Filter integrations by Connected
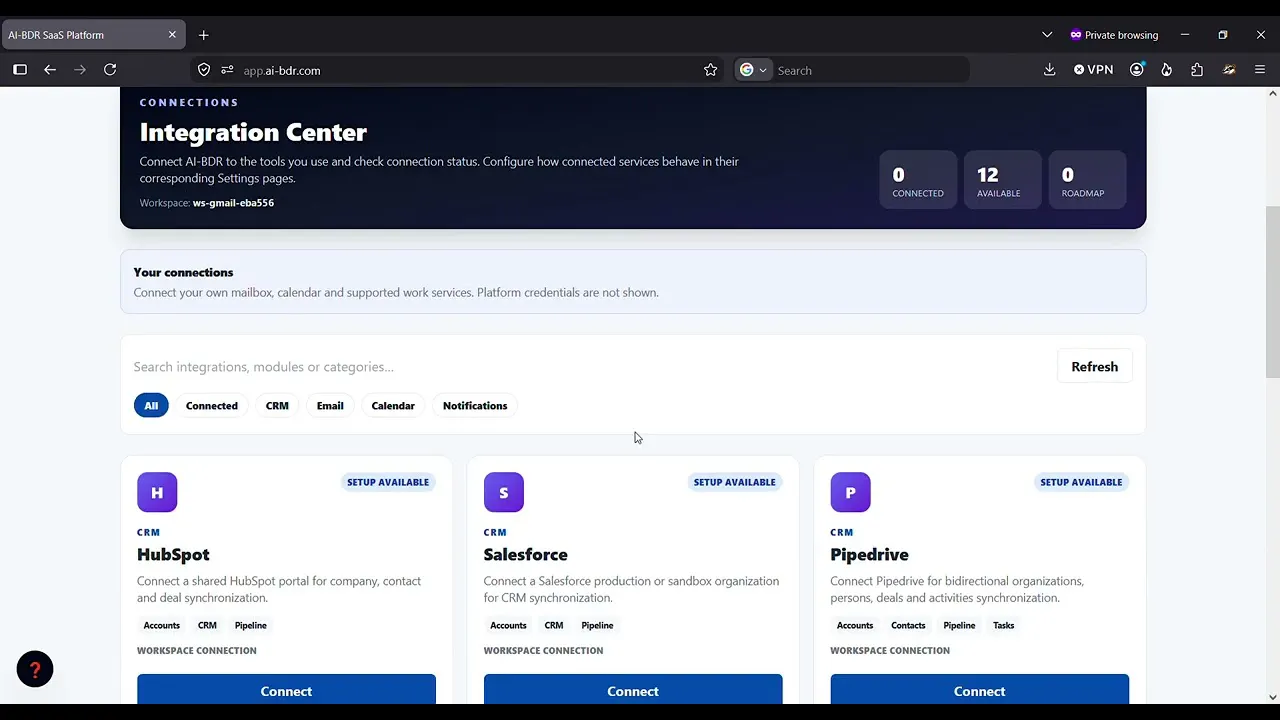 click(212, 406)
